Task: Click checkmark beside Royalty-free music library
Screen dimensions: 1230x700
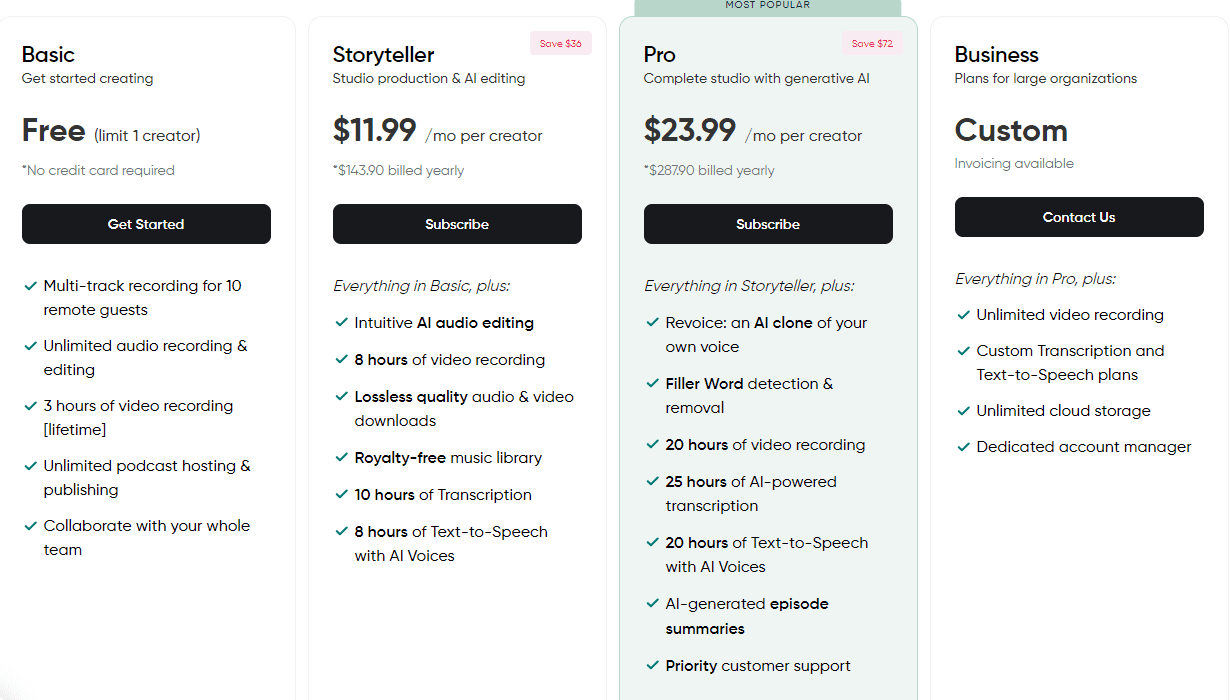Action: [x=342, y=458]
